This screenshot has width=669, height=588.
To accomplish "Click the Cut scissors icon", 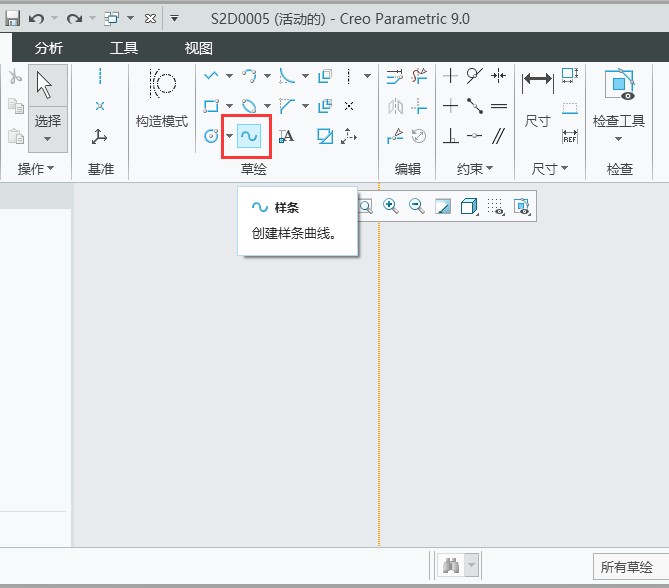I will pyautogui.click(x=15, y=77).
